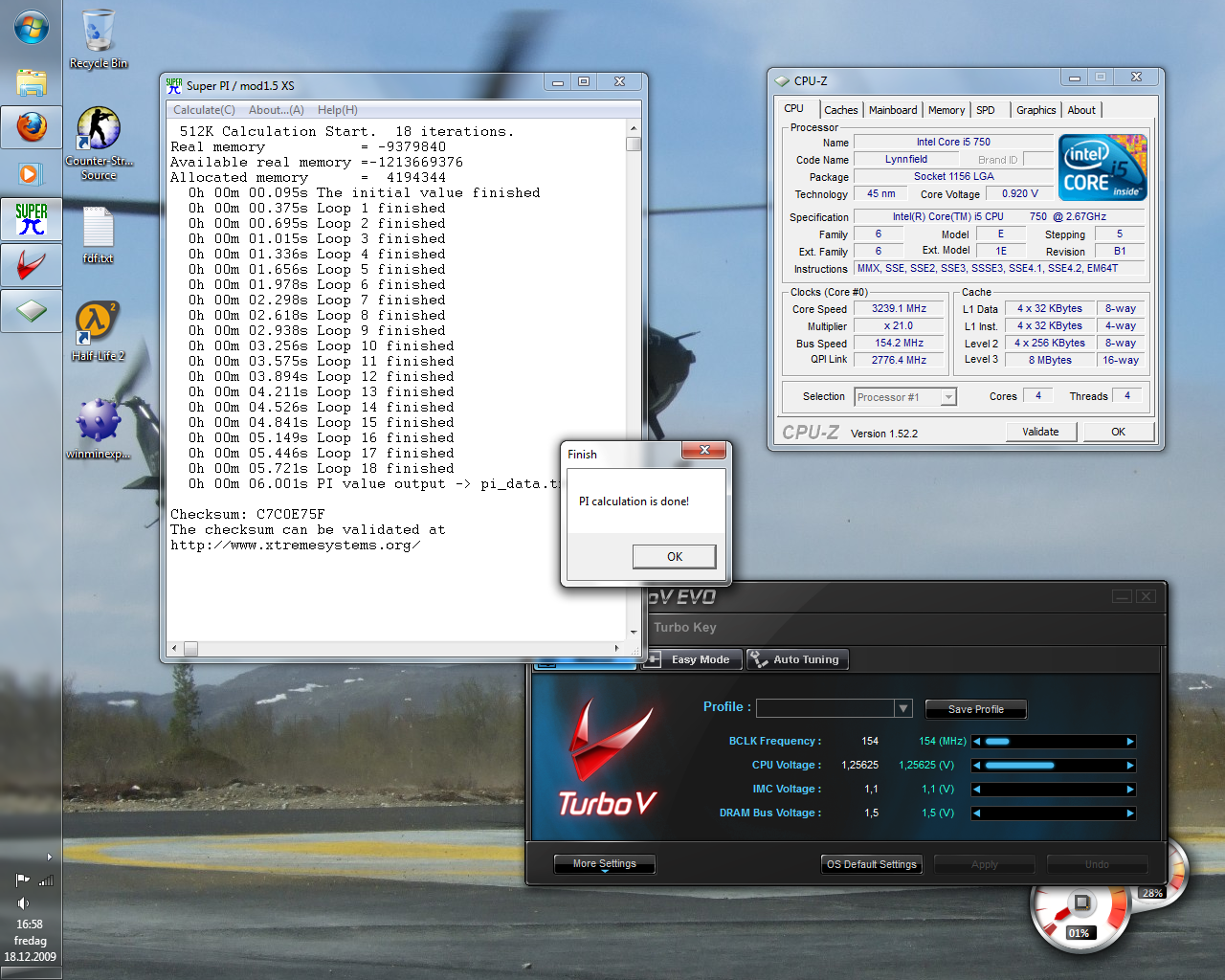The height and width of the screenshot is (980, 1225).
Task: Decrease CPU Voltage using its left arrow
Action: point(976,766)
